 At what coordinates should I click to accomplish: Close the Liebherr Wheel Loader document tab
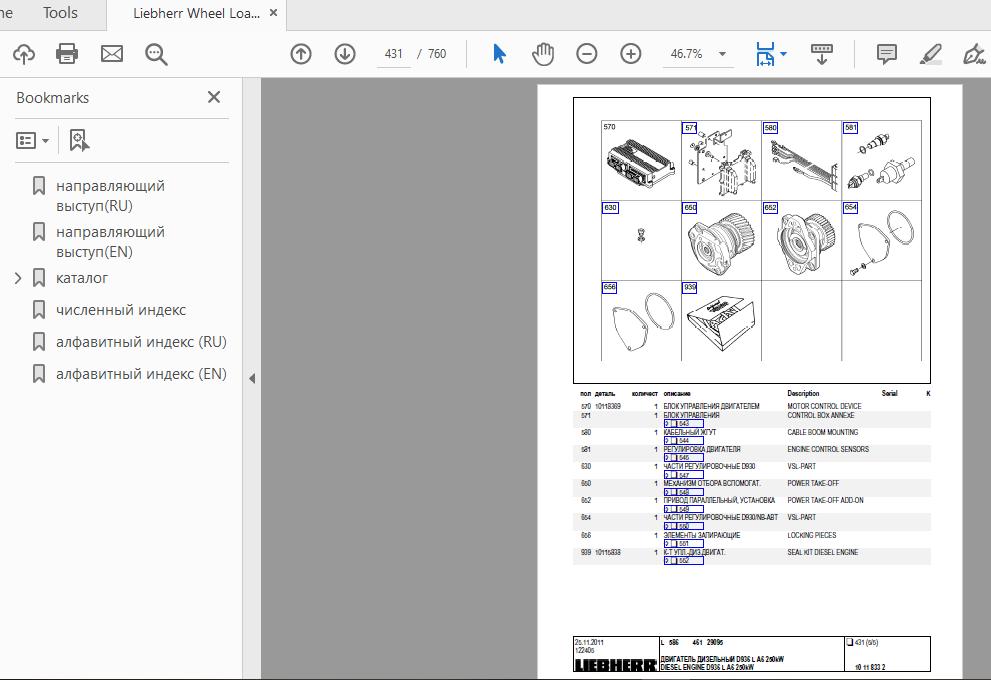click(274, 13)
